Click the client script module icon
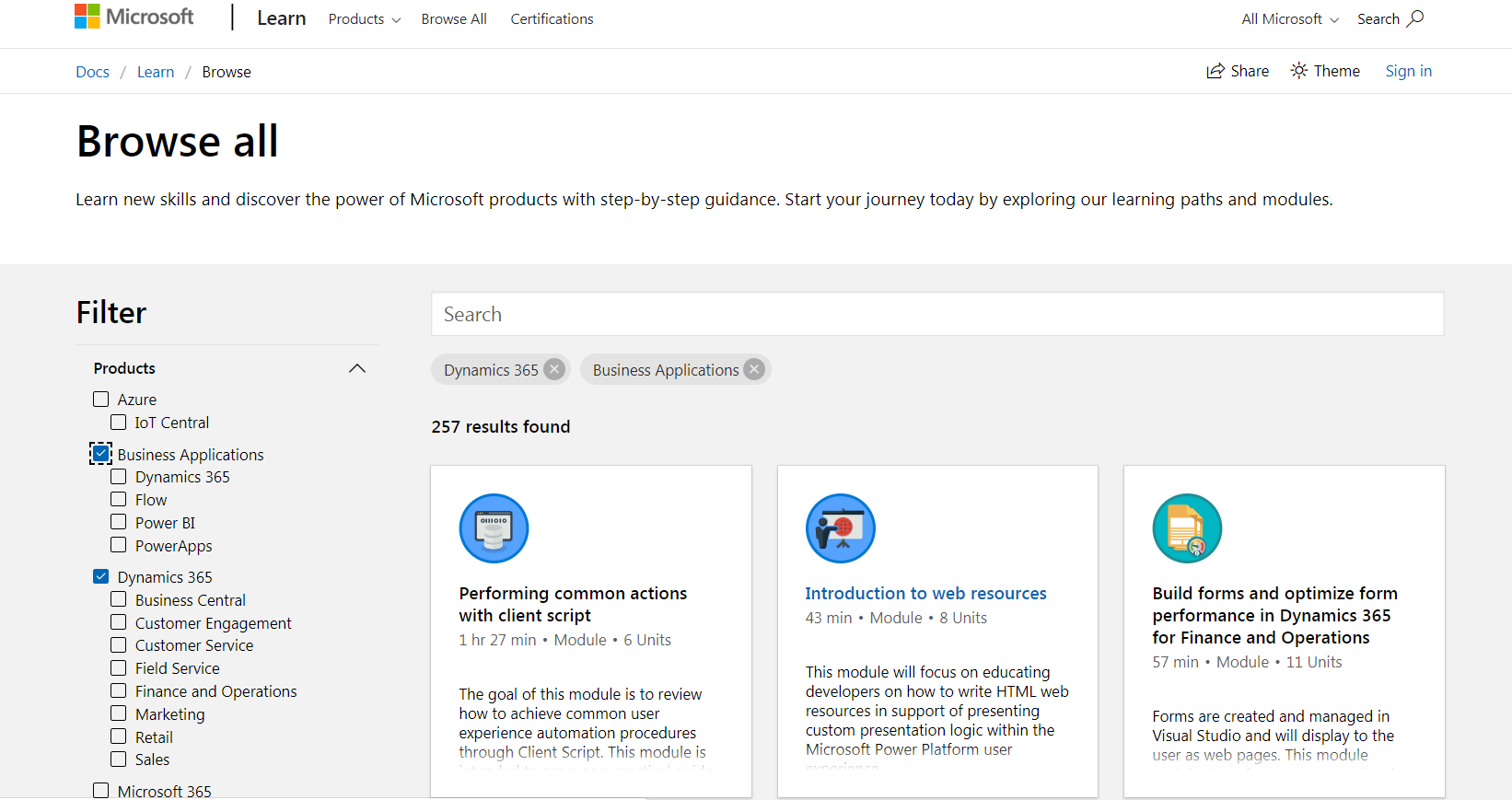 point(494,528)
